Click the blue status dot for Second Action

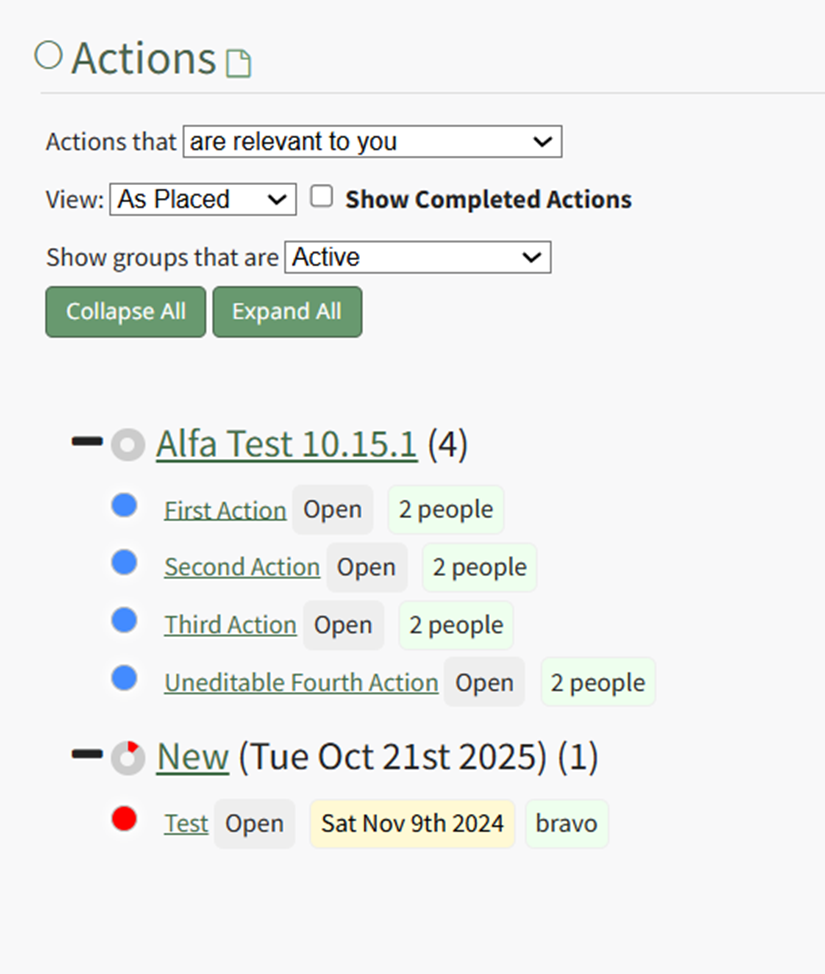click(124, 563)
